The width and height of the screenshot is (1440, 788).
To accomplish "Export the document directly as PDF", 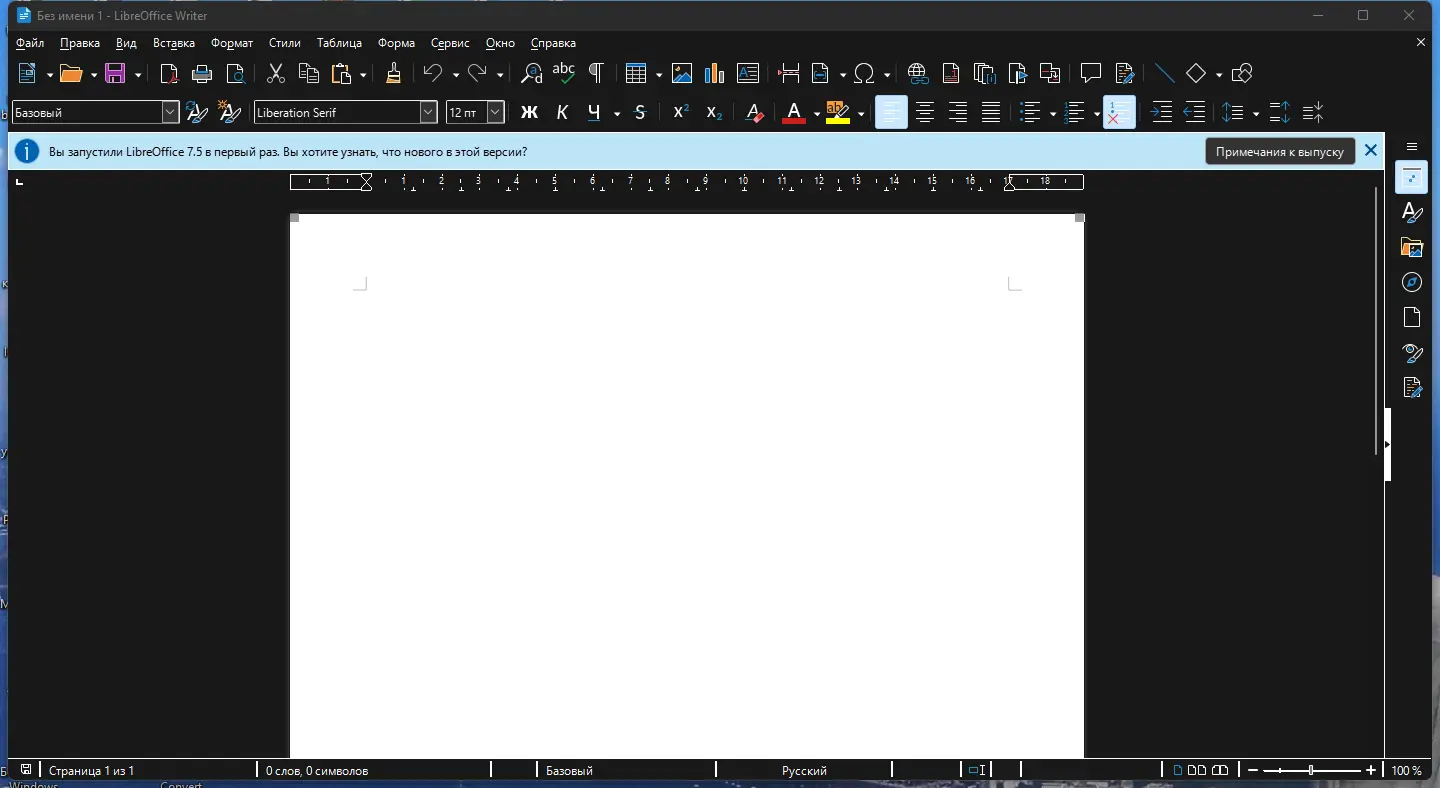I will 170,73.
